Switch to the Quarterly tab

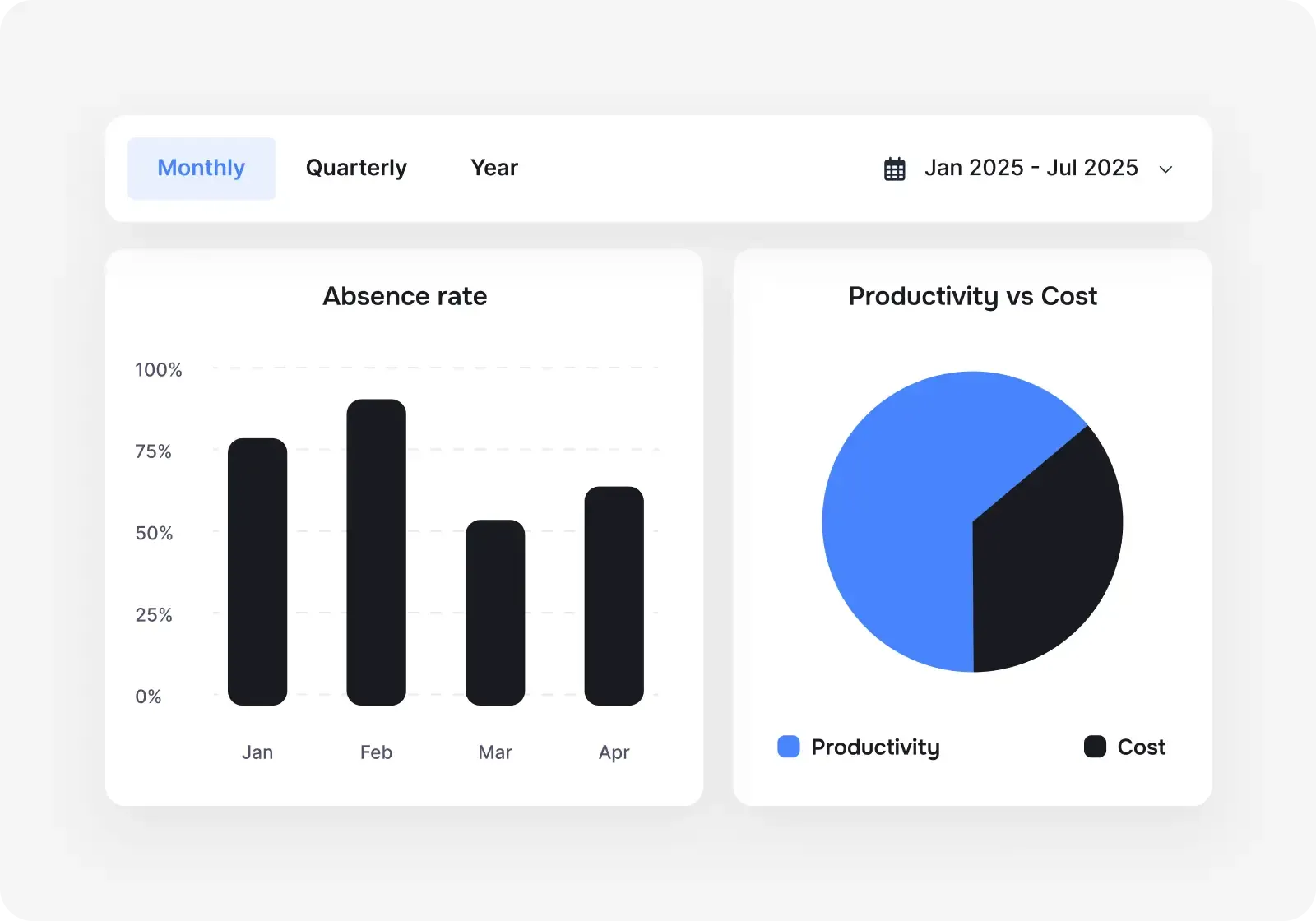(x=356, y=168)
